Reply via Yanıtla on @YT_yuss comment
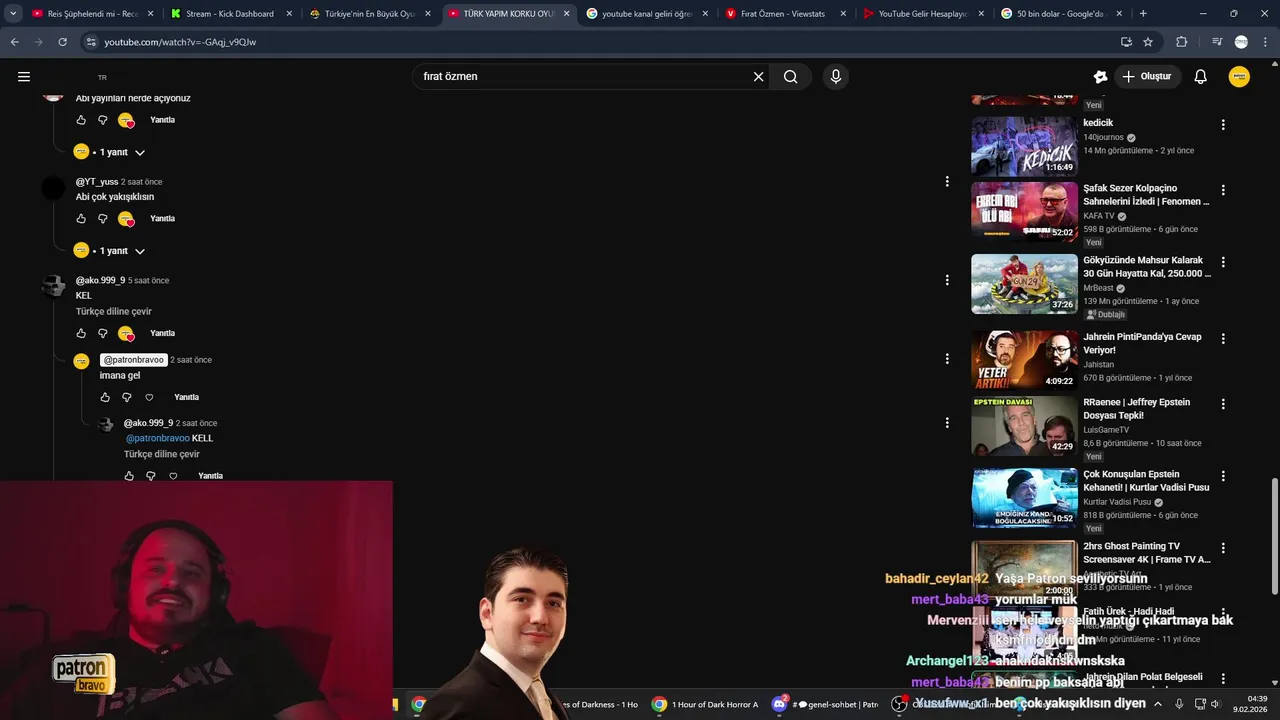Screen dimensions: 1280x720 point(162,219)
